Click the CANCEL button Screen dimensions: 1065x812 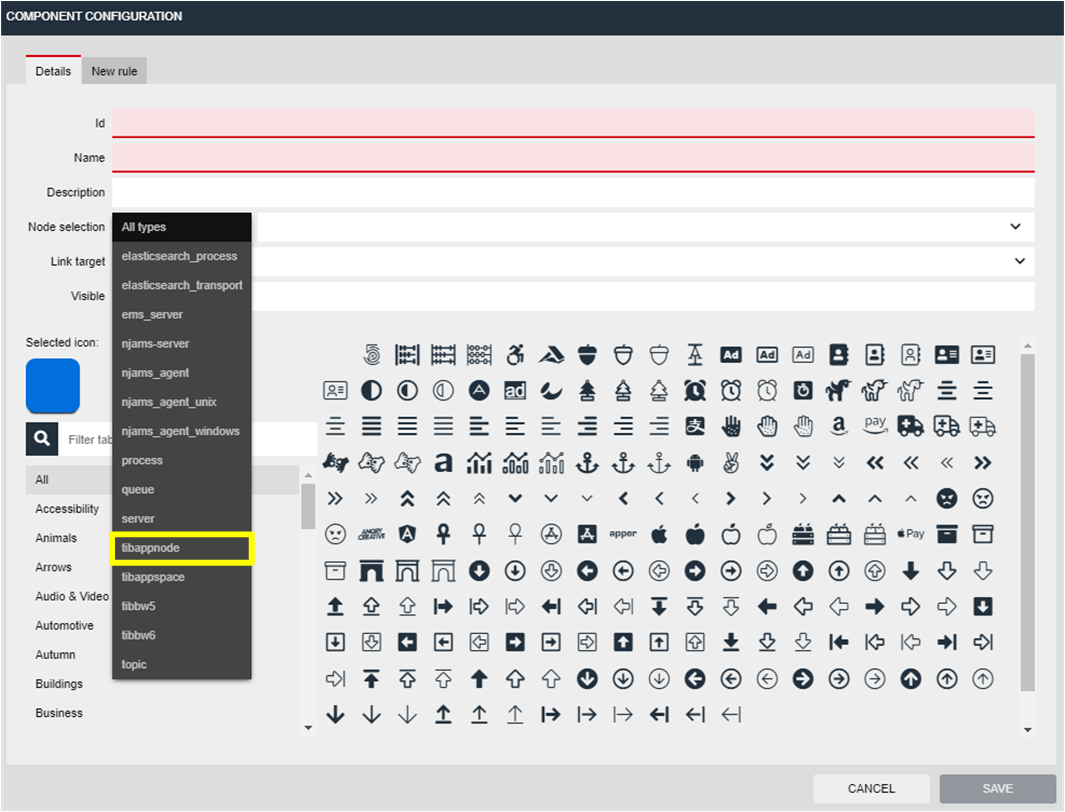(871, 788)
